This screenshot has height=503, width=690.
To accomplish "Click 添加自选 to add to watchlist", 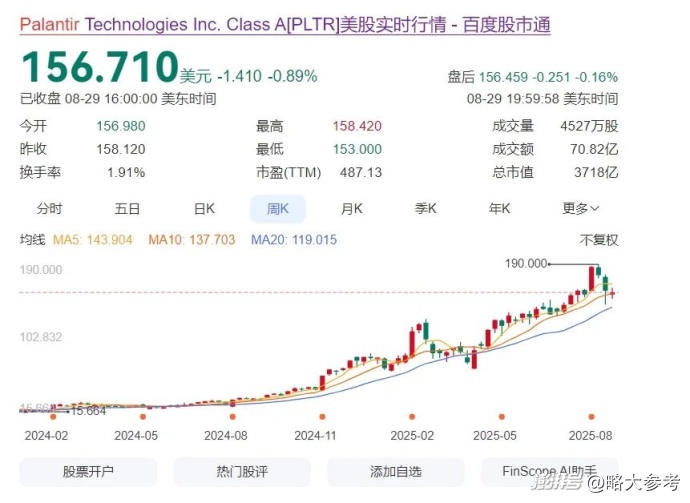I will coord(395,472).
